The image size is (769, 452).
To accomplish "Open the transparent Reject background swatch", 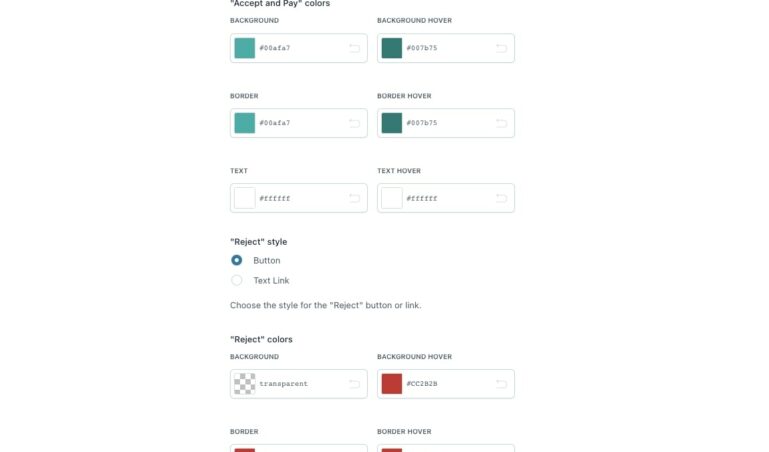I will point(245,384).
